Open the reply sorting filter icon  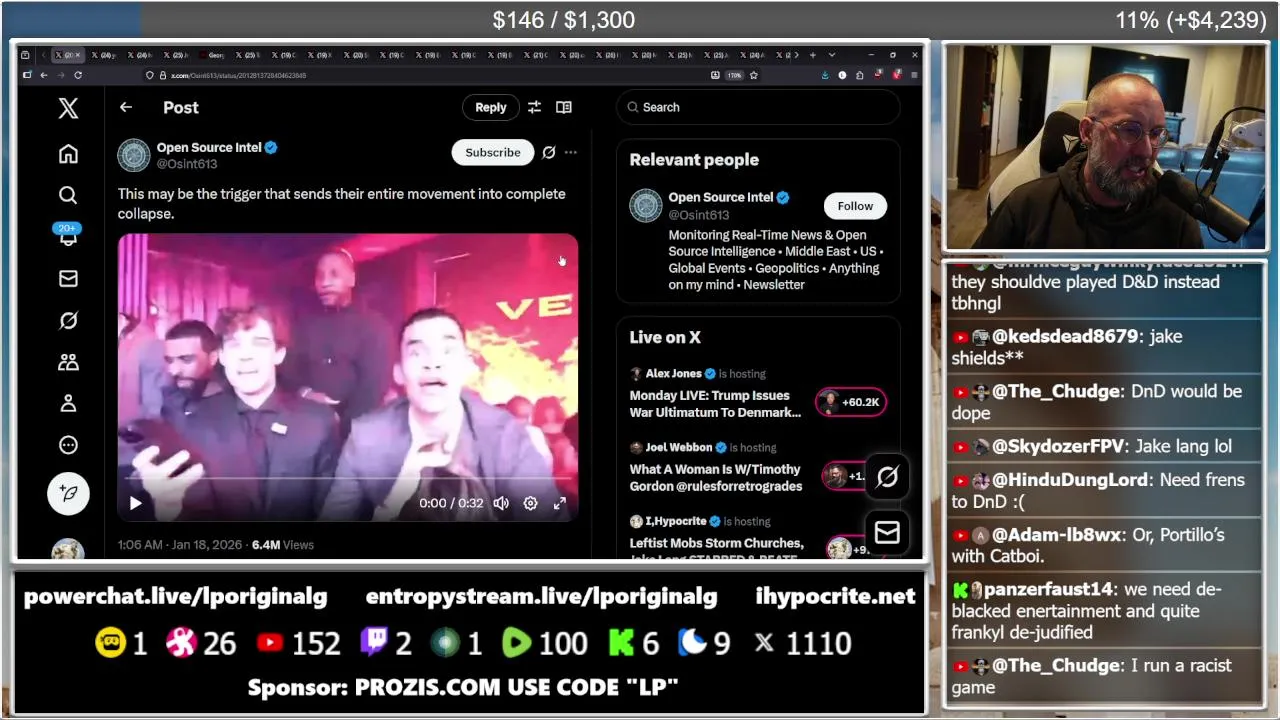click(534, 107)
